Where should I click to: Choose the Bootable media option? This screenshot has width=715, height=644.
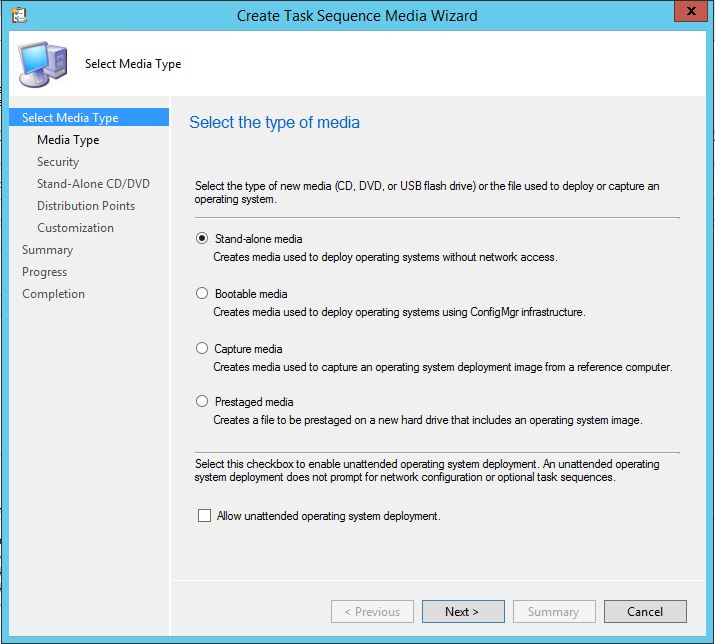tap(203, 294)
